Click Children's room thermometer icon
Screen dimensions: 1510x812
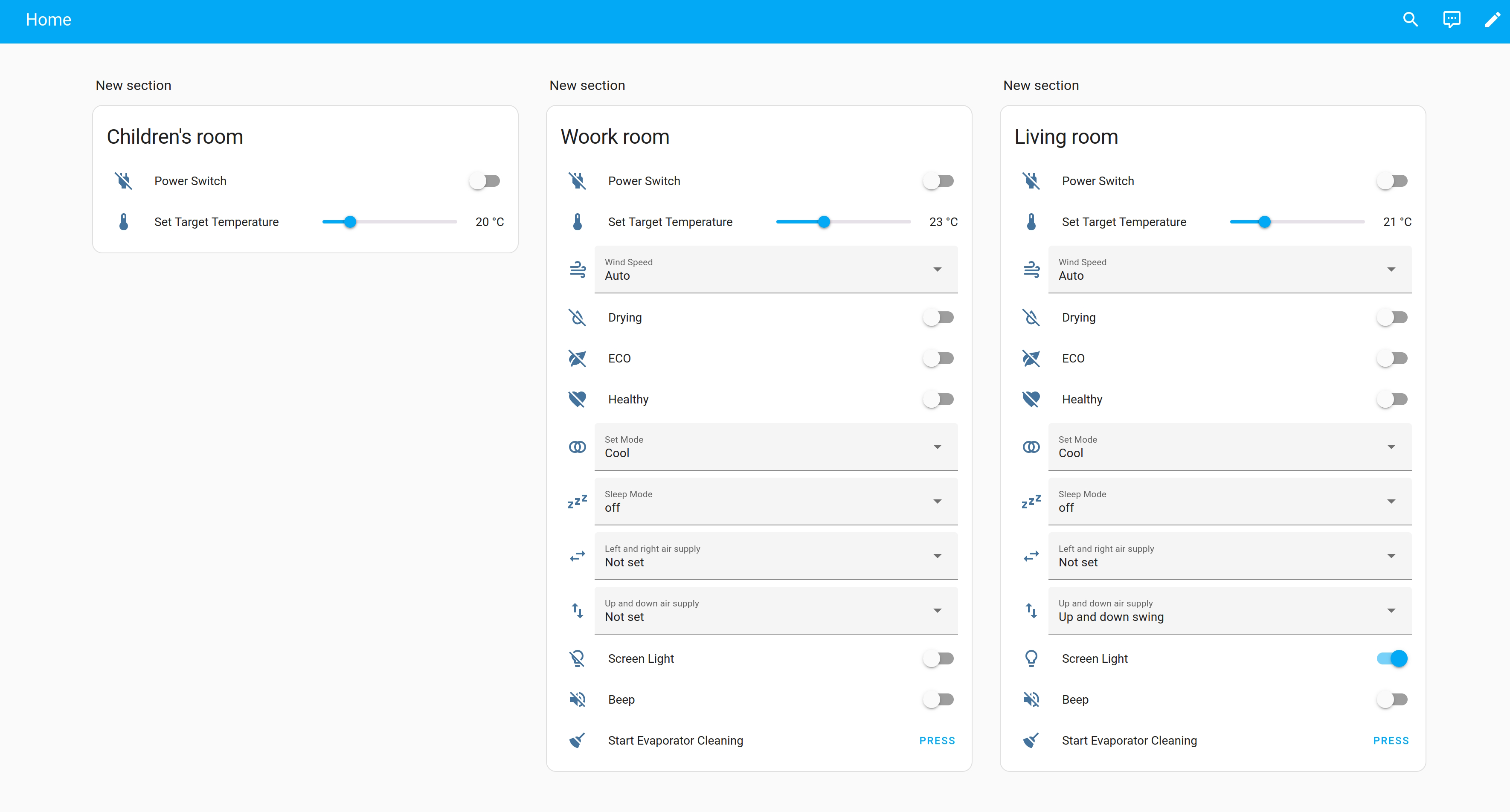pyautogui.click(x=124, y=222)
